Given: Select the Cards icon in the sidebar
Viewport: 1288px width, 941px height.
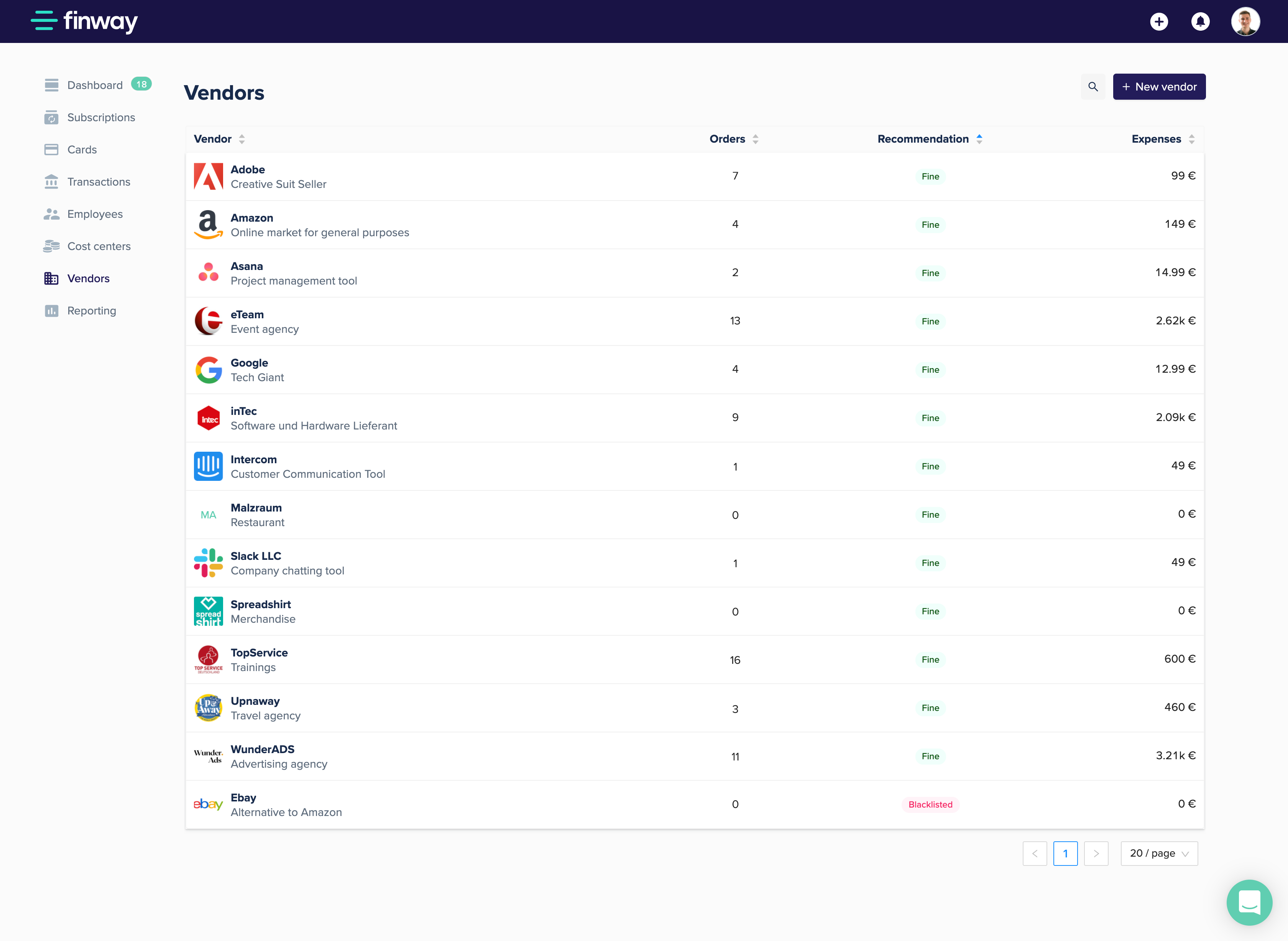Looking at the screenshot, I should click(x=51, y=149).
